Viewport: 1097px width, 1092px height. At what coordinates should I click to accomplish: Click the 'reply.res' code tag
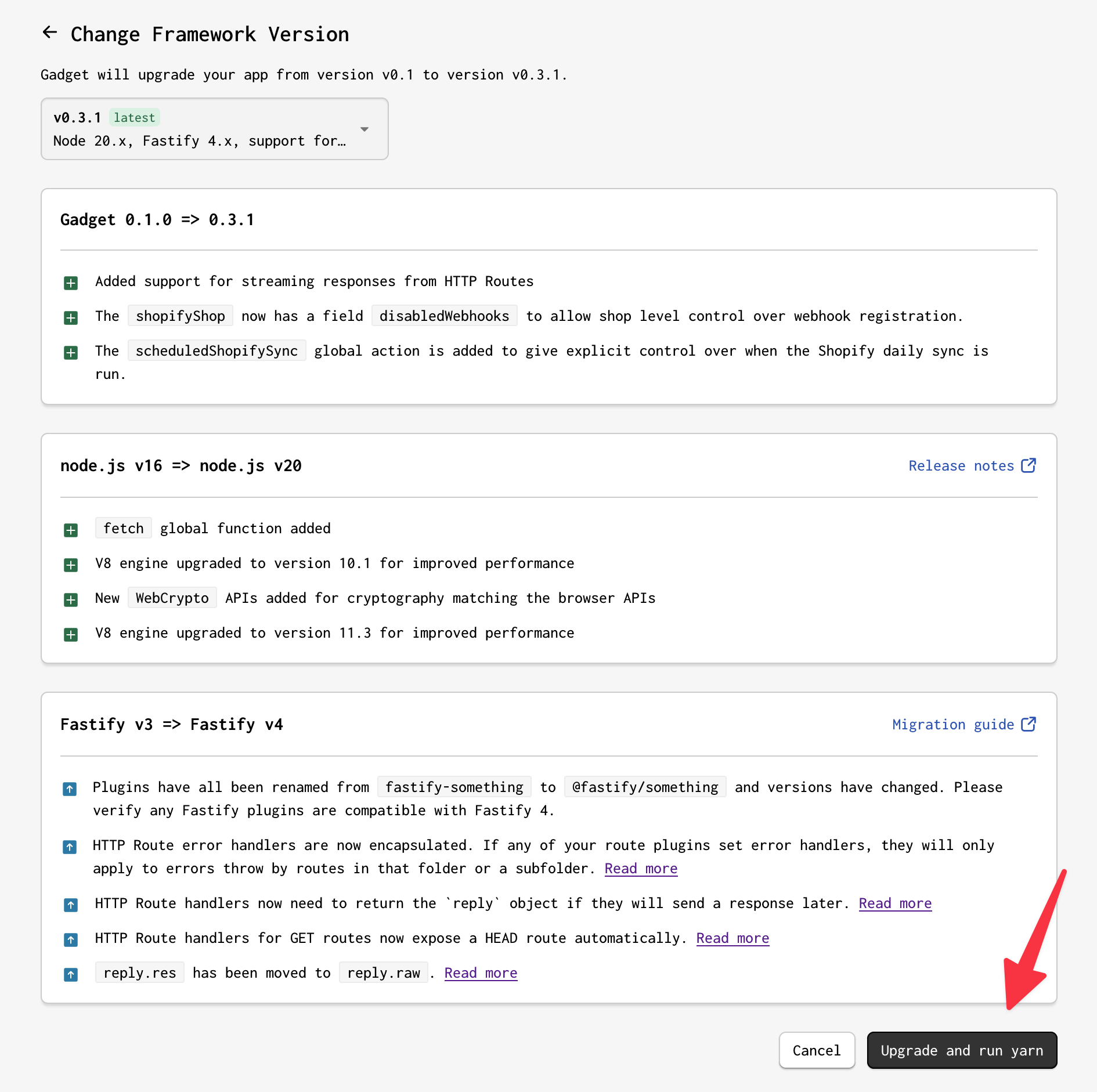(x=140, y=973)
